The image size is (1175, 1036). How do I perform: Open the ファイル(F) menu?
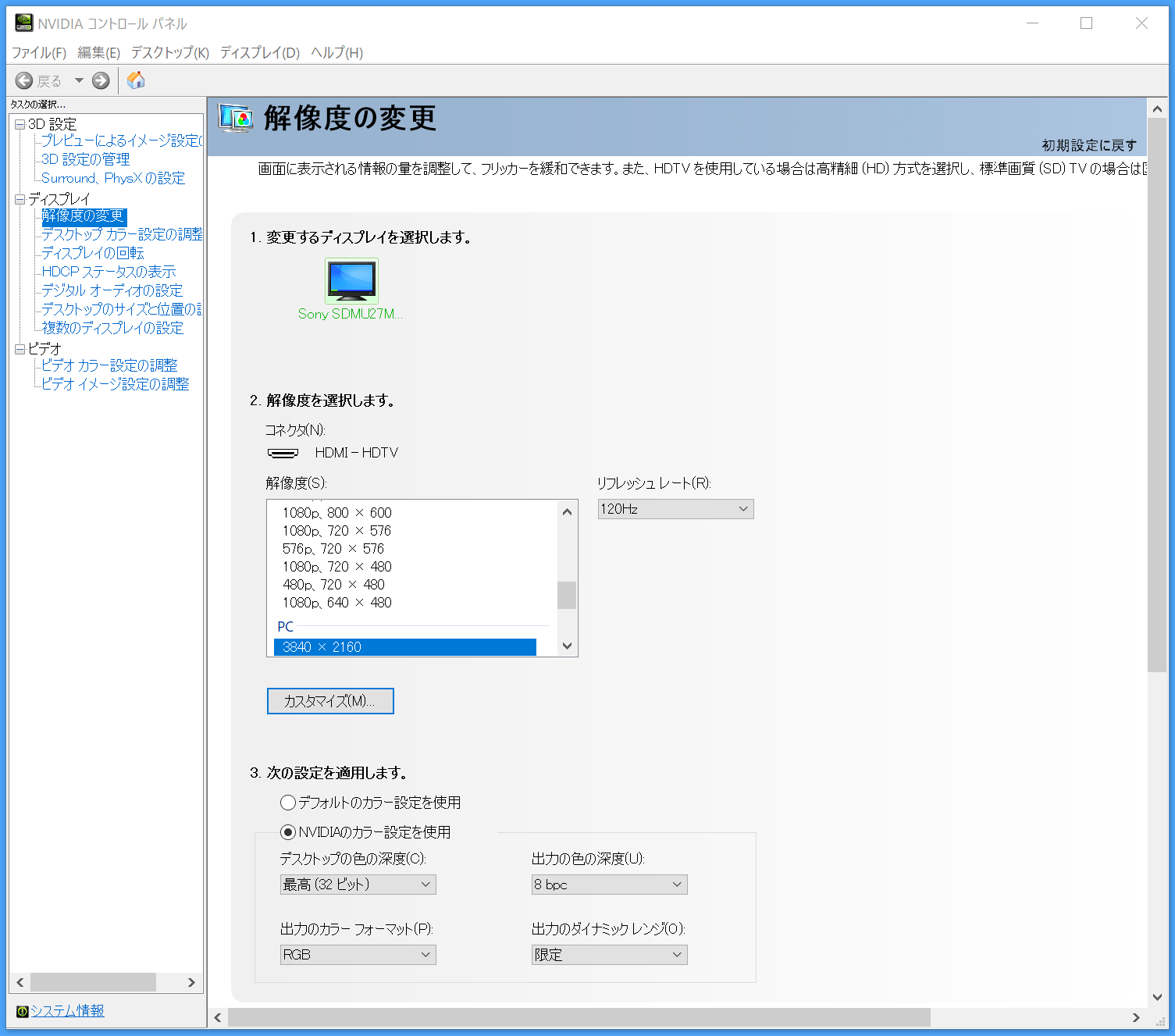click(39, 52)
